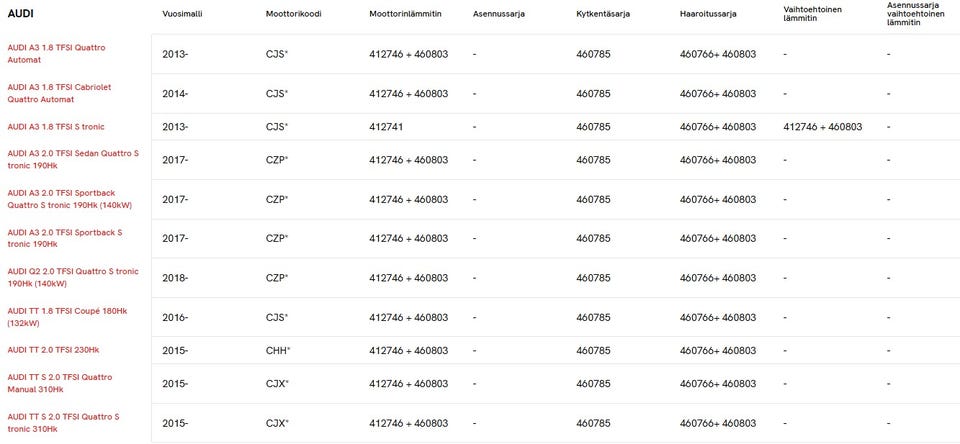Open the AUDI TT 2.0 TFSI 230Hk link
960x444 pixels.
pyautogui.click(x=53, y=350)
